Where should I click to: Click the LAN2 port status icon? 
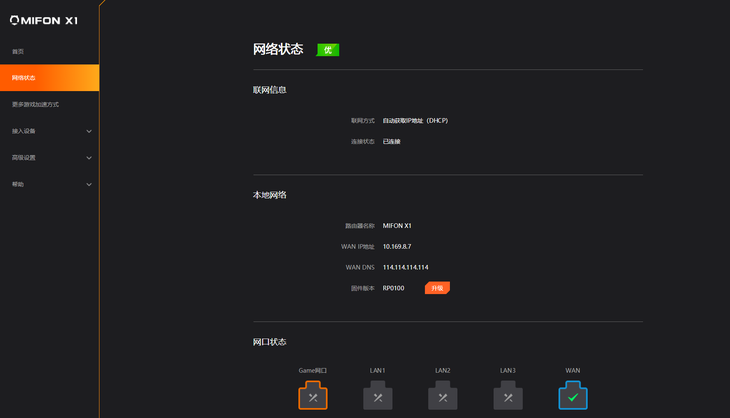(442, 397)
